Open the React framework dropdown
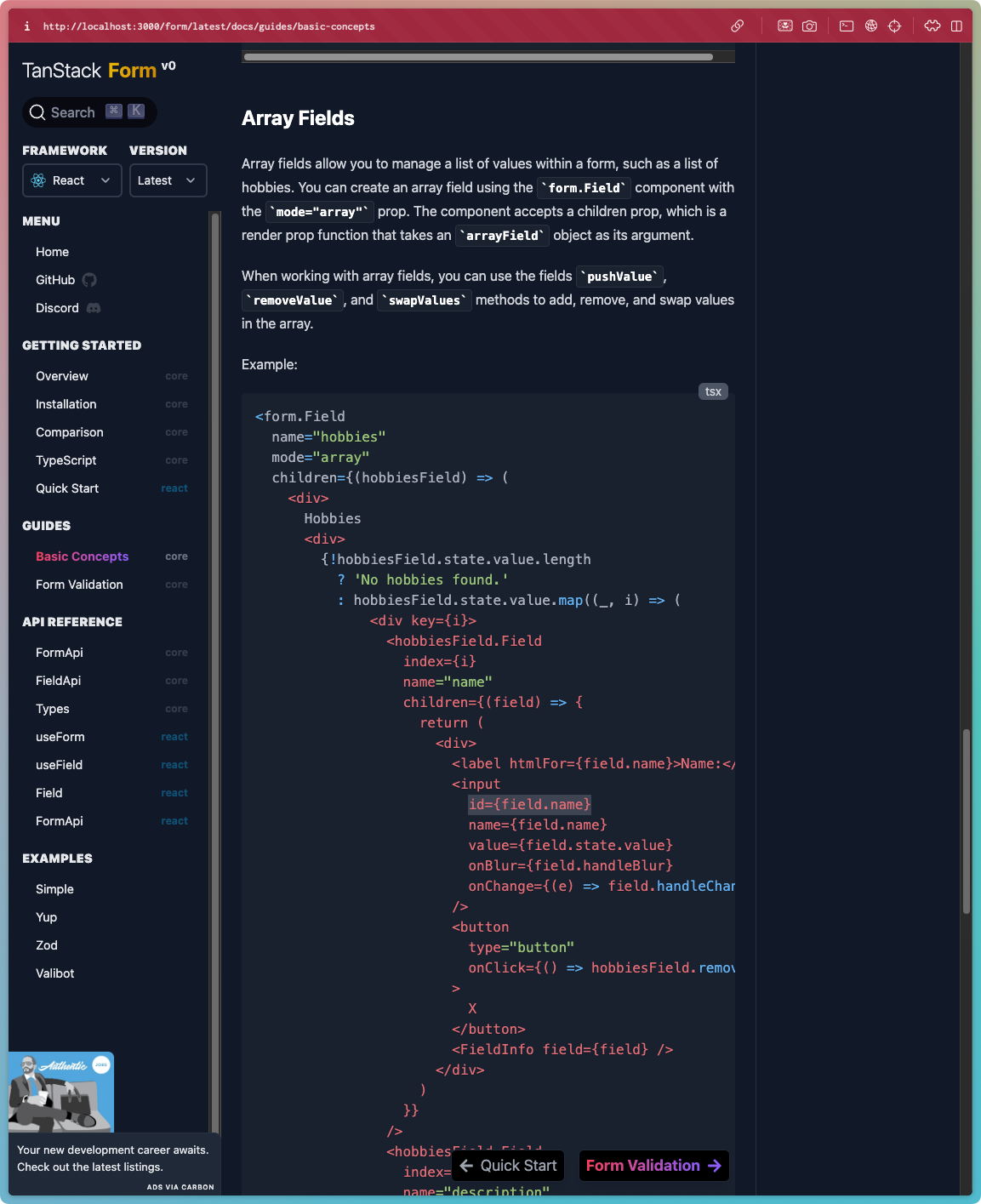The image size is (981, 1204). (72, 180)
